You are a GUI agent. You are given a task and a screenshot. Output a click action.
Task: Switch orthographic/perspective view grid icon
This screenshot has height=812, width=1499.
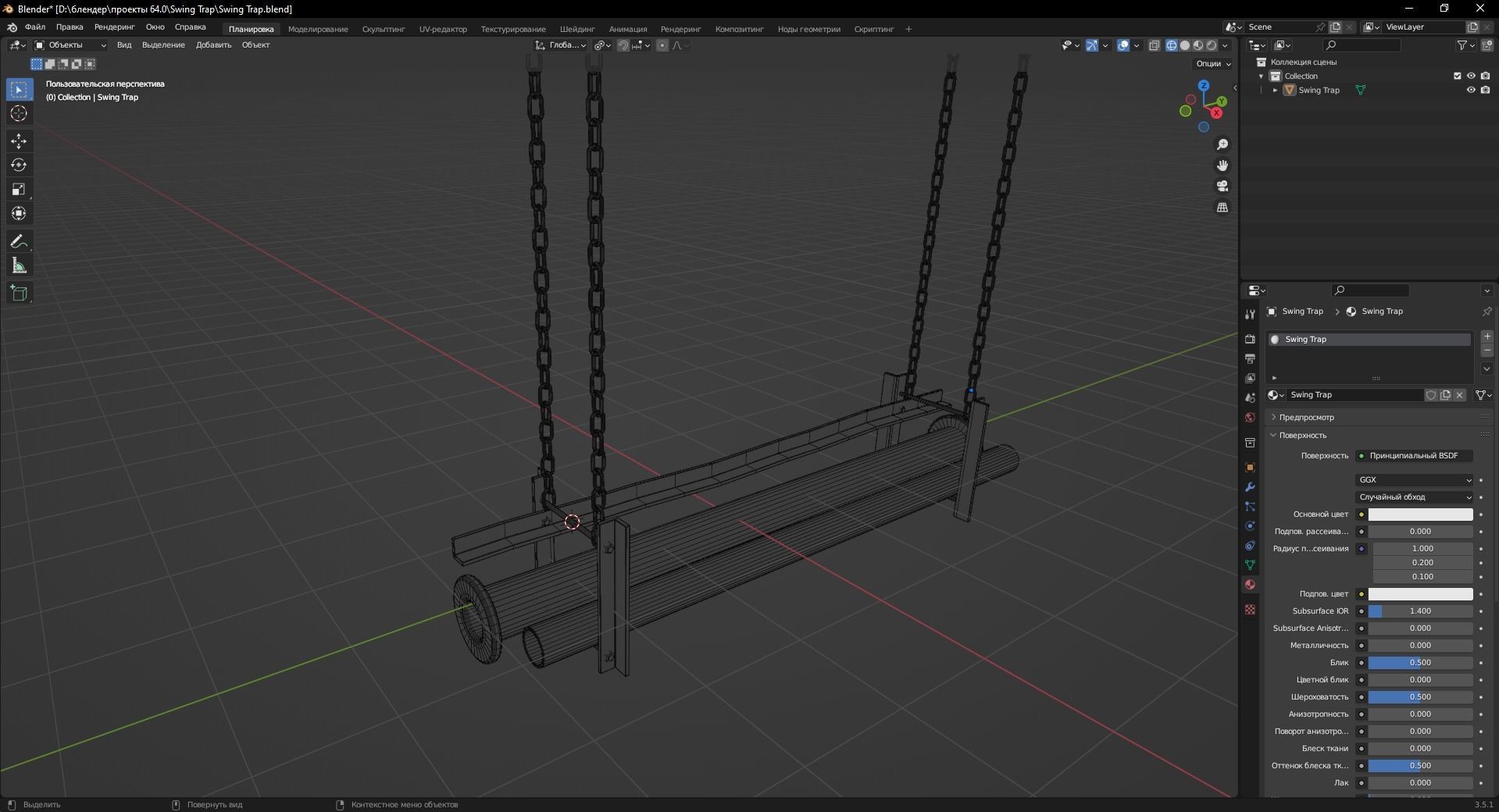point(1222,207)
